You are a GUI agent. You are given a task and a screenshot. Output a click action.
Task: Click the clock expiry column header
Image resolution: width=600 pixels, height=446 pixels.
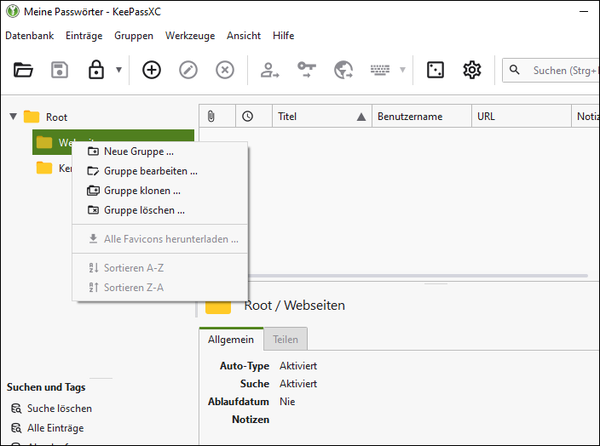coord(254,116)
